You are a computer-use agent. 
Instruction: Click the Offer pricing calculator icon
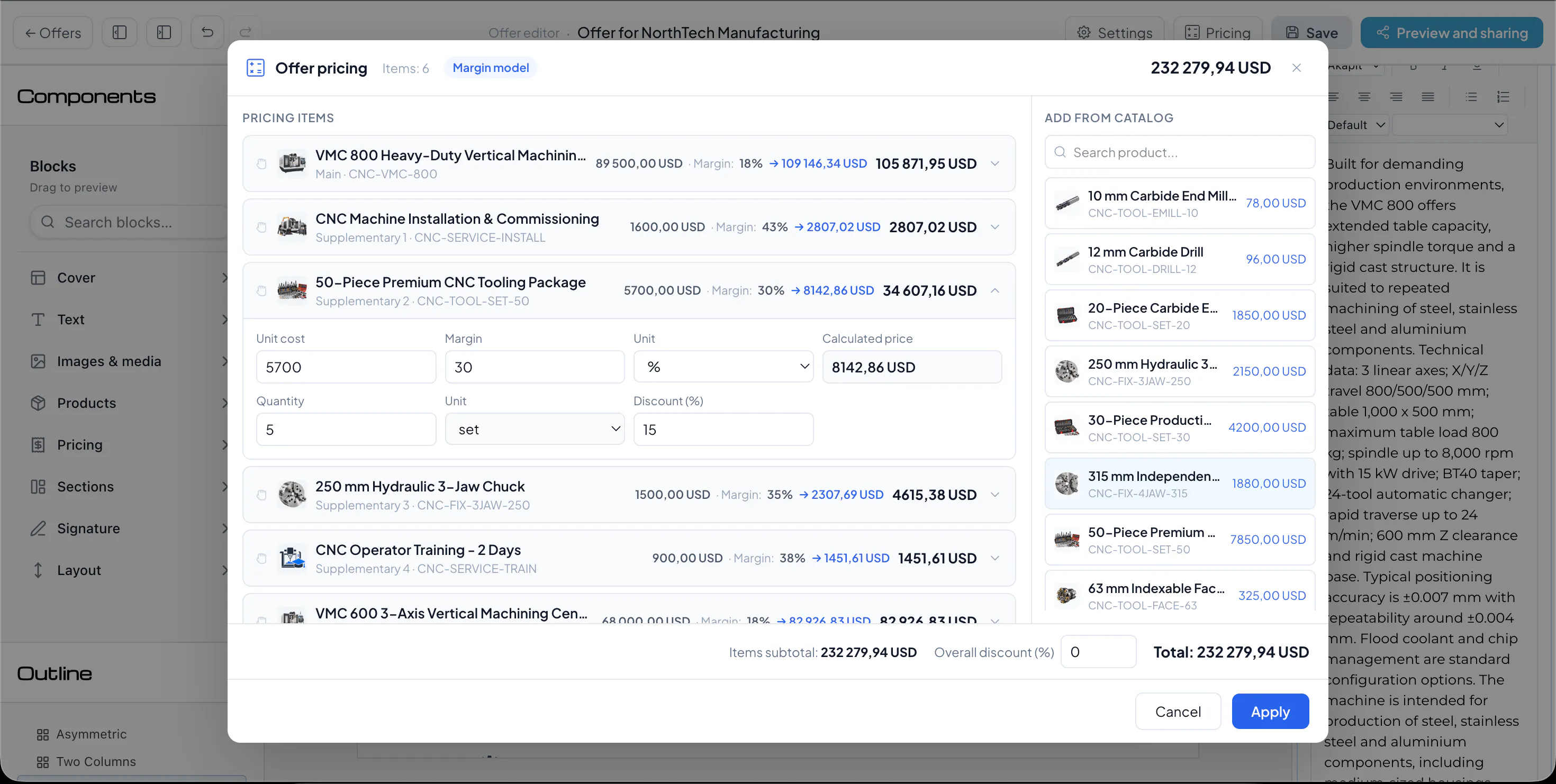[x=256, y=68]
